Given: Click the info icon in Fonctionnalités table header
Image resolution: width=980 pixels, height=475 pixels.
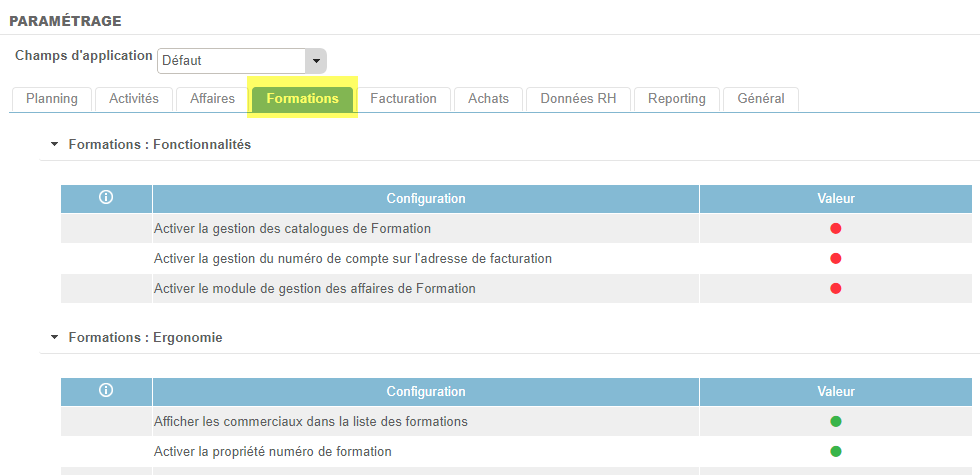Looking at the screenshot, I should pyautogui.click(x=106, y=198).
